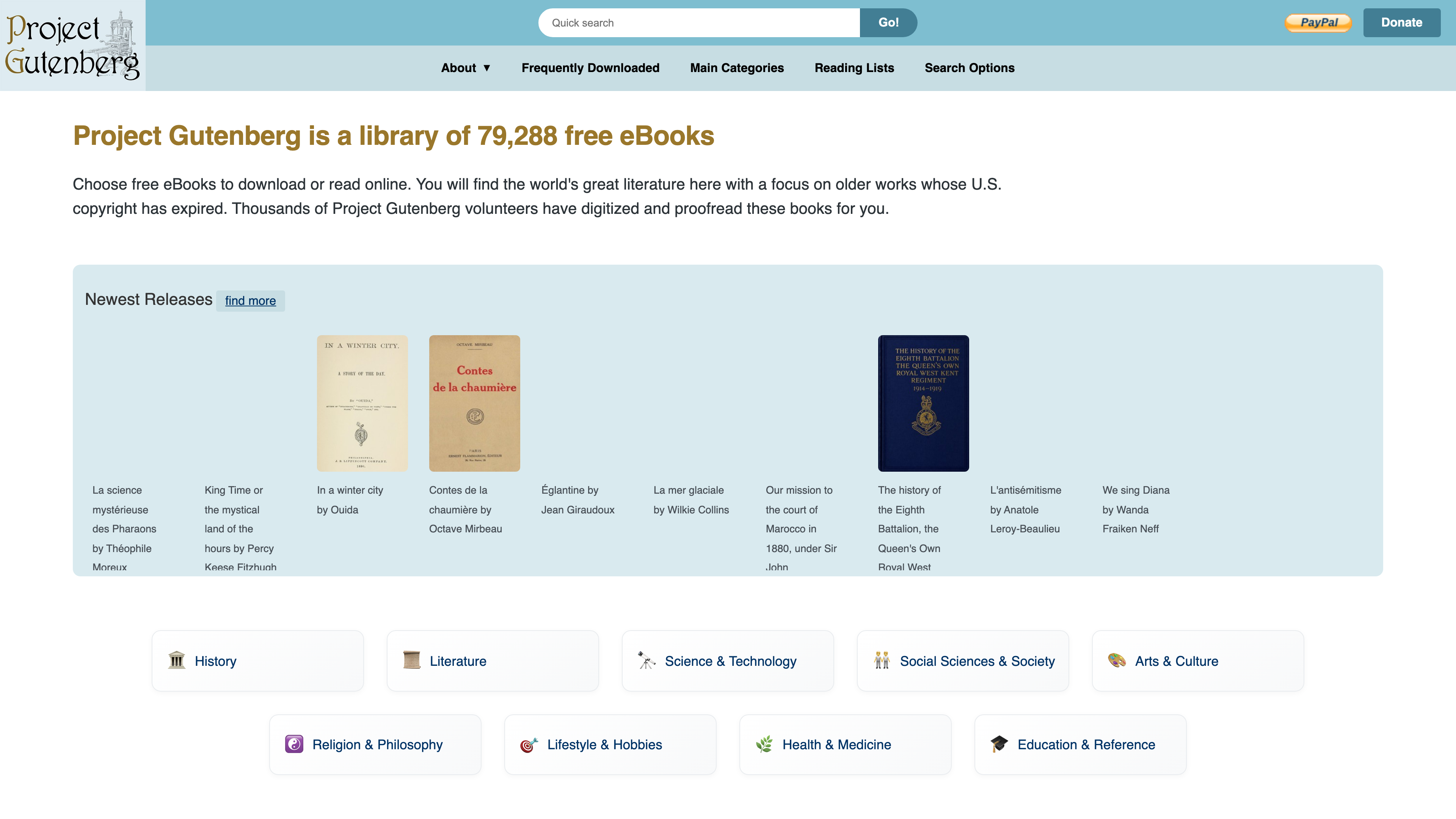Open We sing Diana by Wanda Fraiken Neff
Image resolution: width=1456 pixels, height=819 pixels.
point(1136,509)
